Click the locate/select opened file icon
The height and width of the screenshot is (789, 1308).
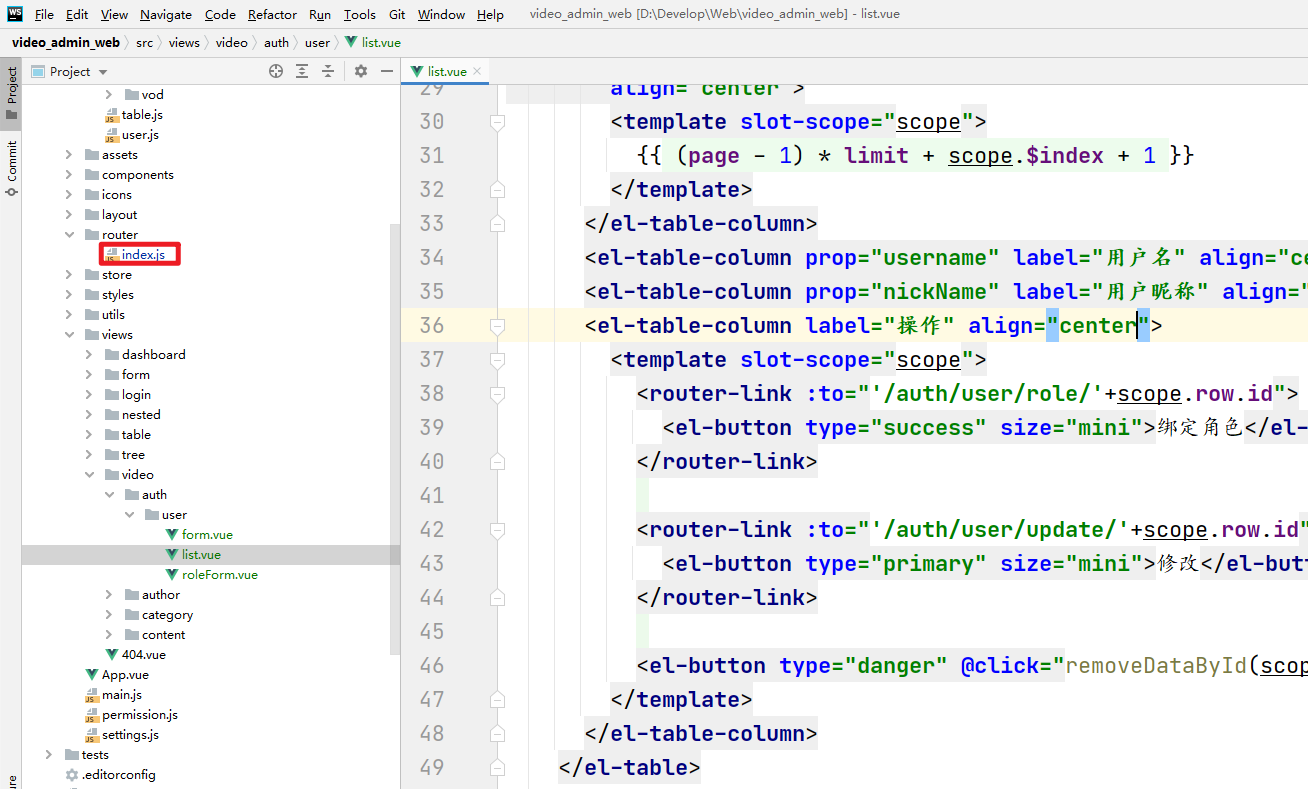pos(276,71)
